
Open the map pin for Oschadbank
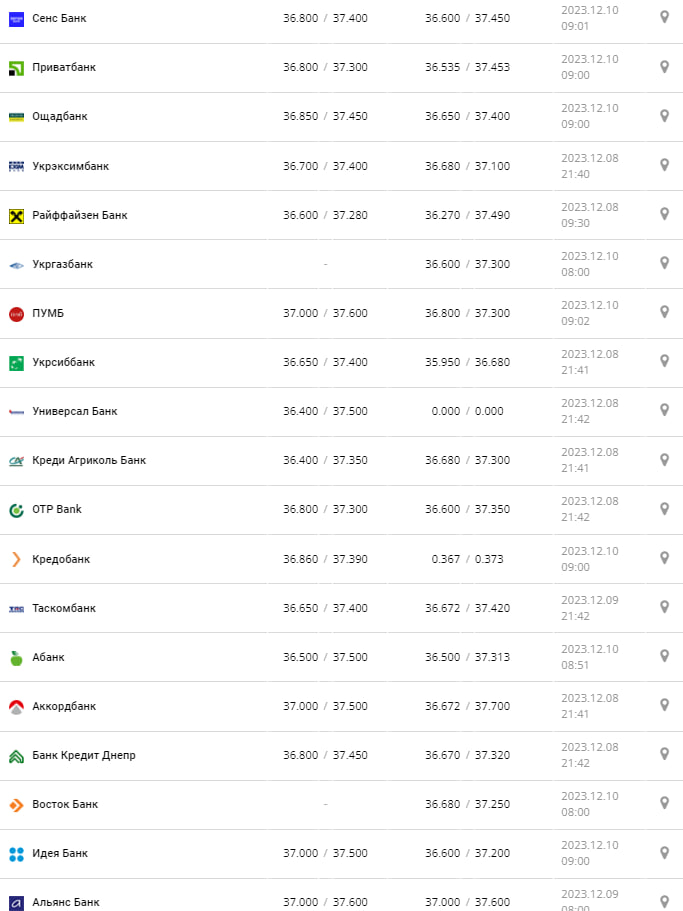click(664, 116)
